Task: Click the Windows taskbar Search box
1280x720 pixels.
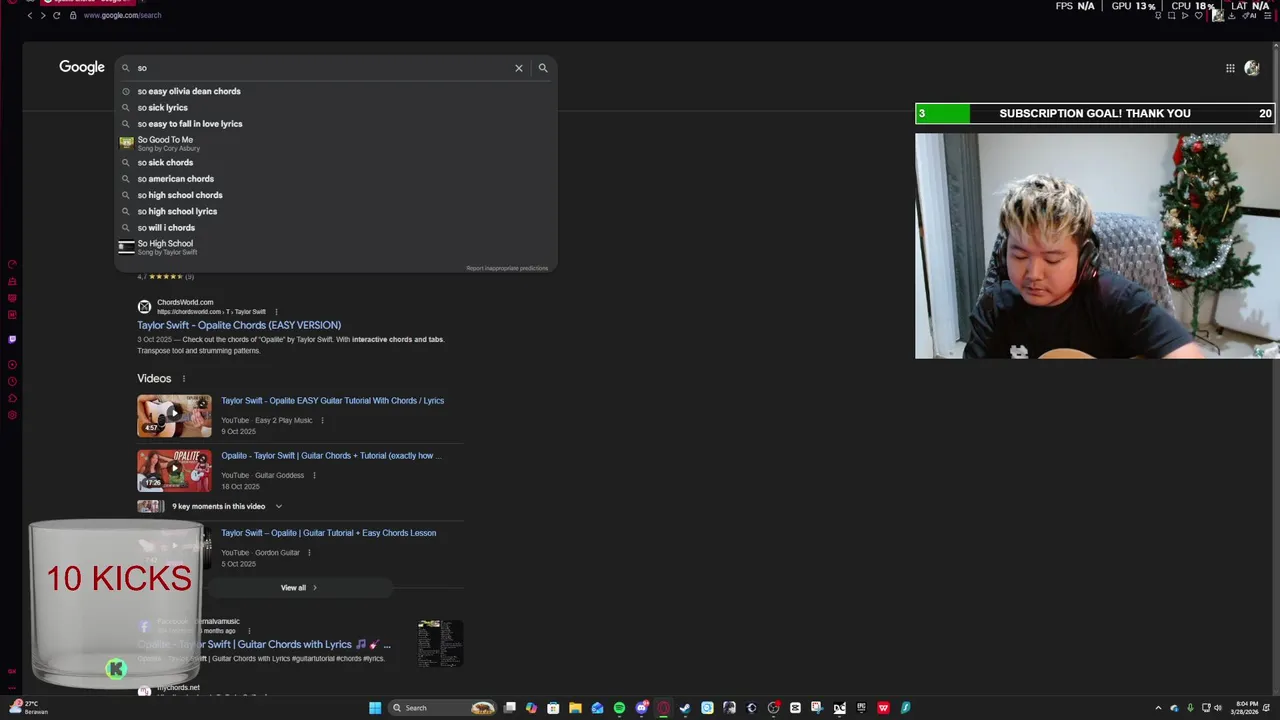Action: tap(442, 708)
